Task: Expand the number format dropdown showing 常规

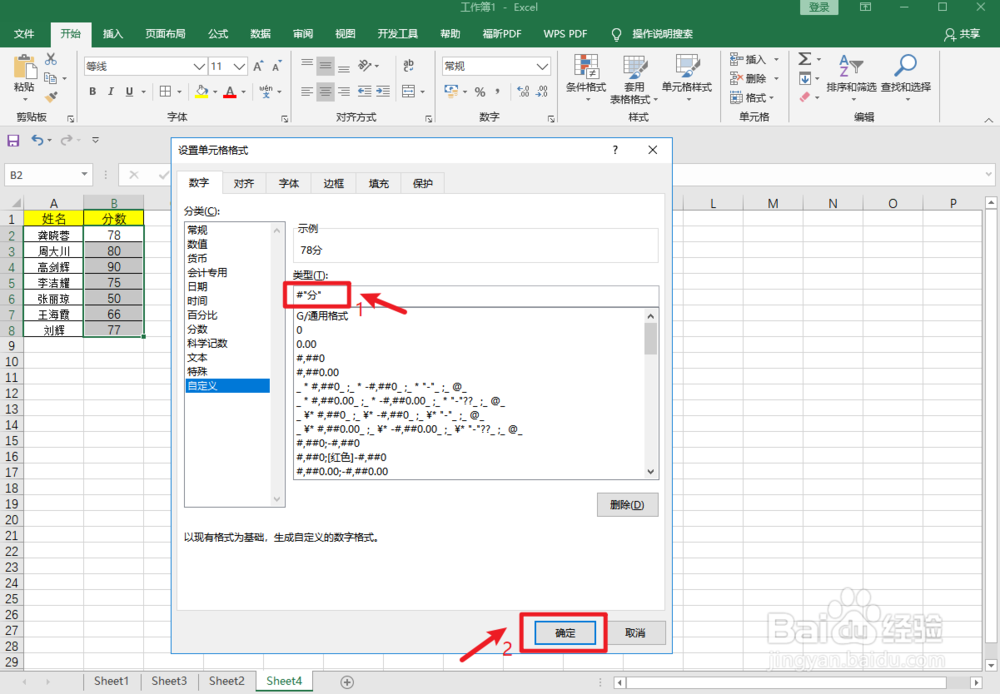Action: coord(541,66)
